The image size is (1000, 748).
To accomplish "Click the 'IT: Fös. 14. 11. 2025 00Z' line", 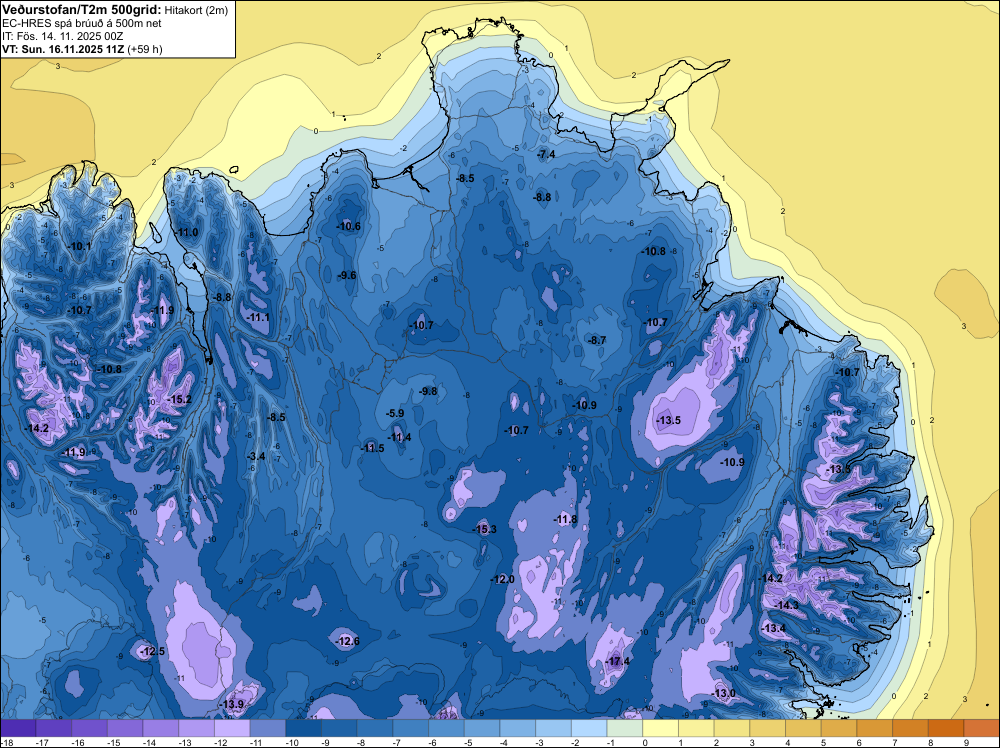I will (62, 36).
